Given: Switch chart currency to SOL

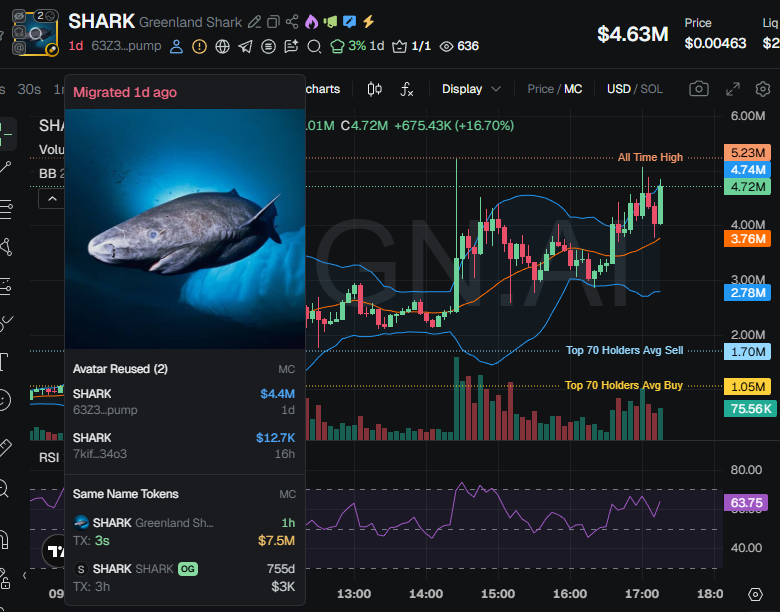Looking at the screenshot, I should tap(651, 89).
